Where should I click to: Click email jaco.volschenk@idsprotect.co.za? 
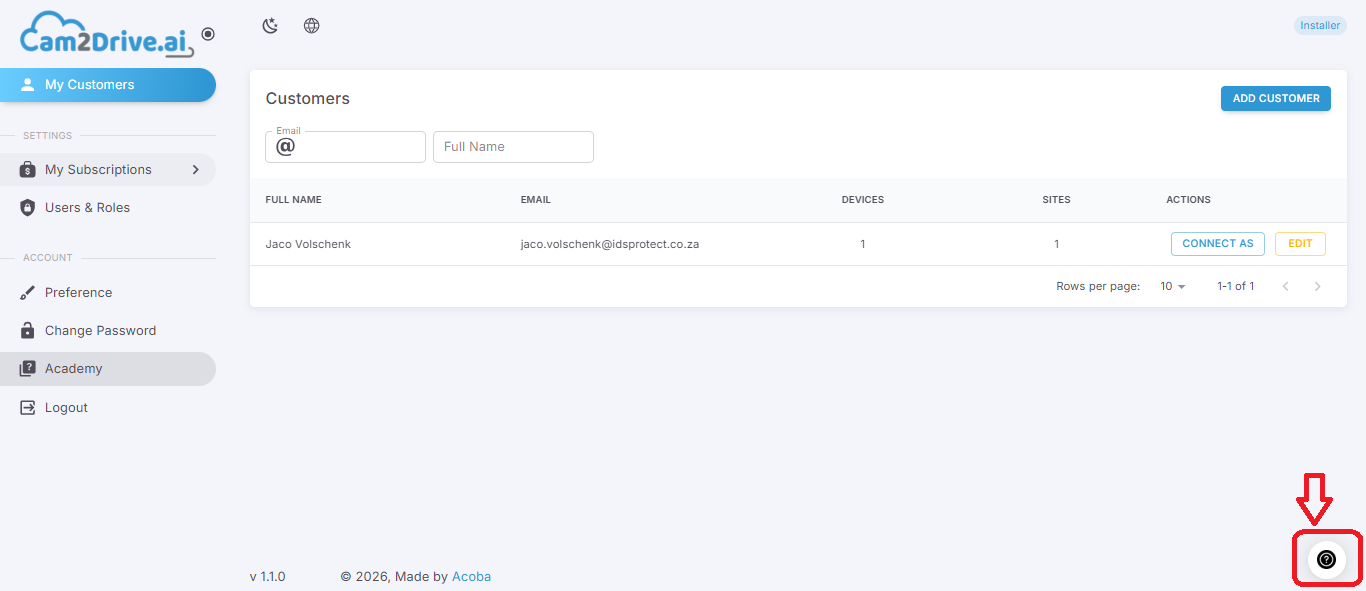coord(610,244)
